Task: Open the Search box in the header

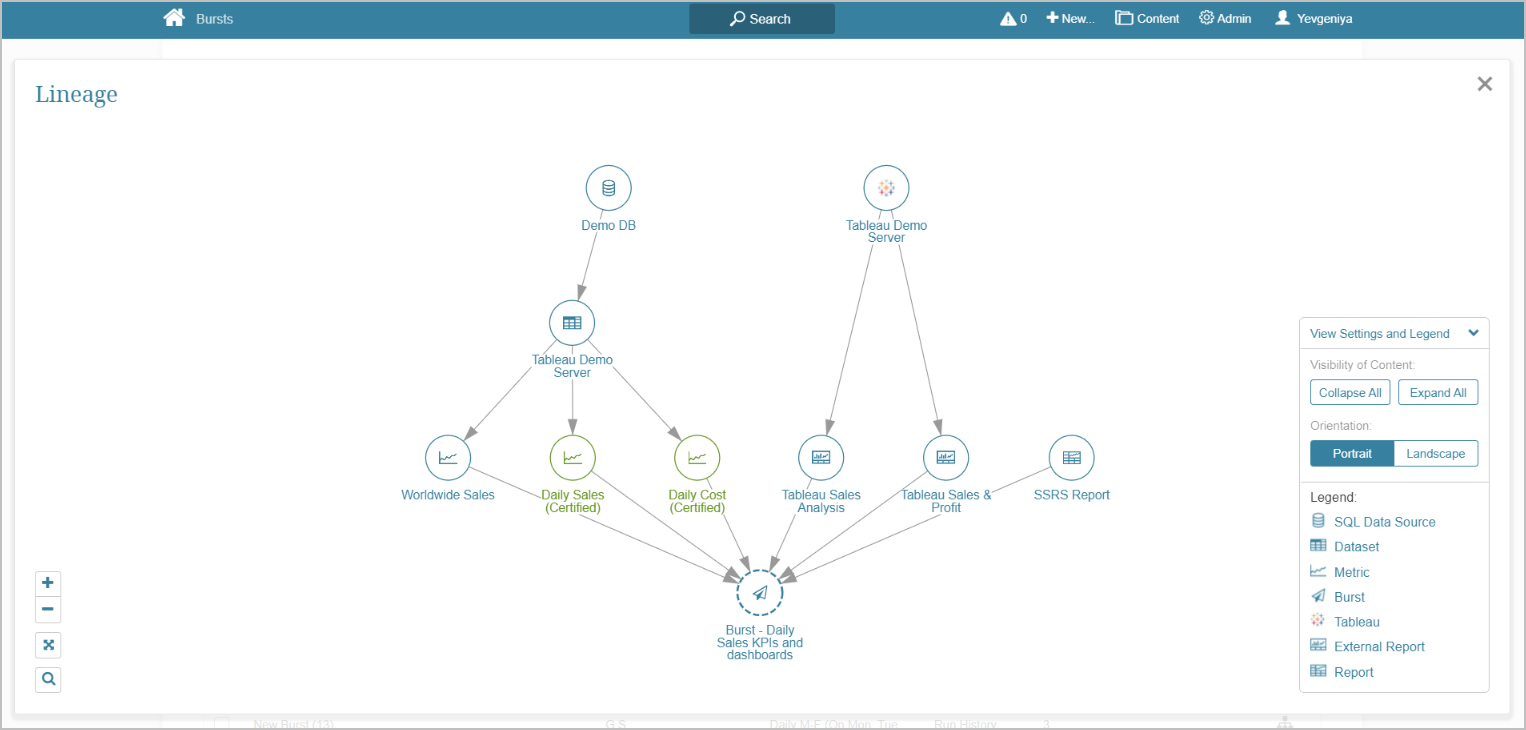Action: click(762, 19)
